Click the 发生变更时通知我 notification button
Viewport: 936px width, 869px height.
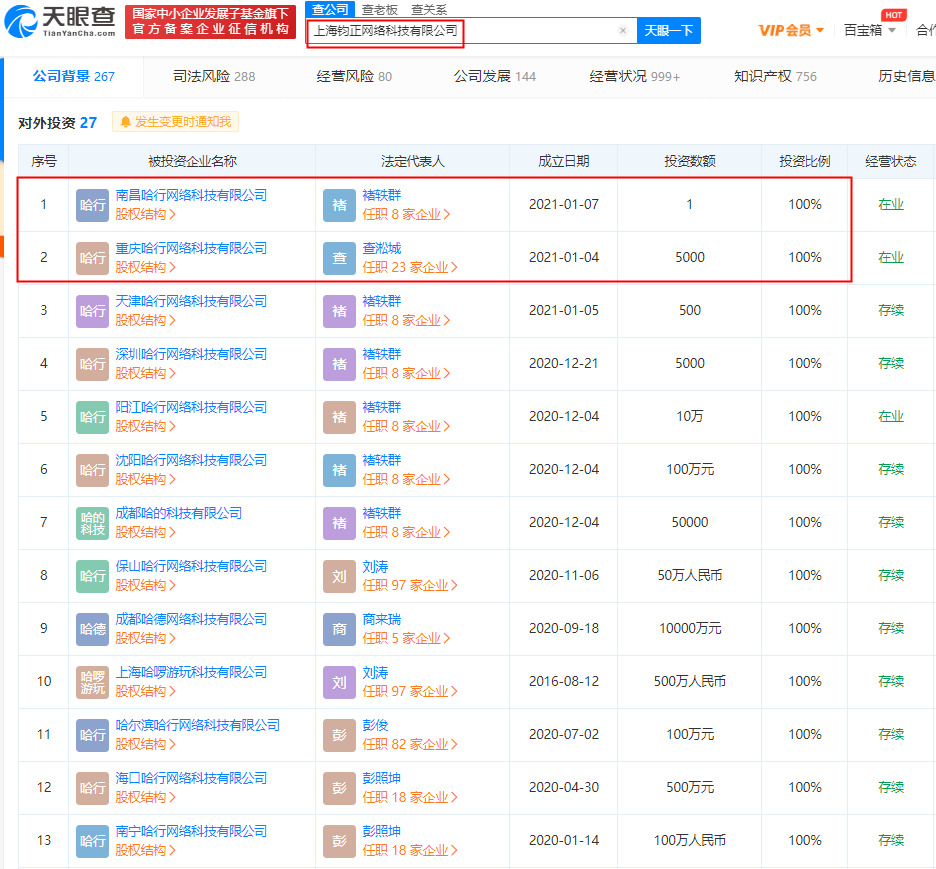[x=176, y=122]
